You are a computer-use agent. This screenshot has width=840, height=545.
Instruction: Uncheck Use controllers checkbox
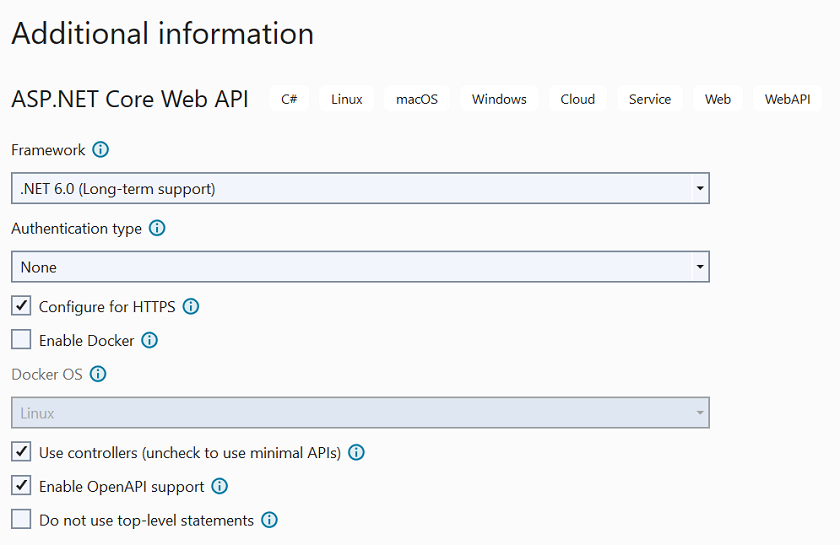pos(21,452)
